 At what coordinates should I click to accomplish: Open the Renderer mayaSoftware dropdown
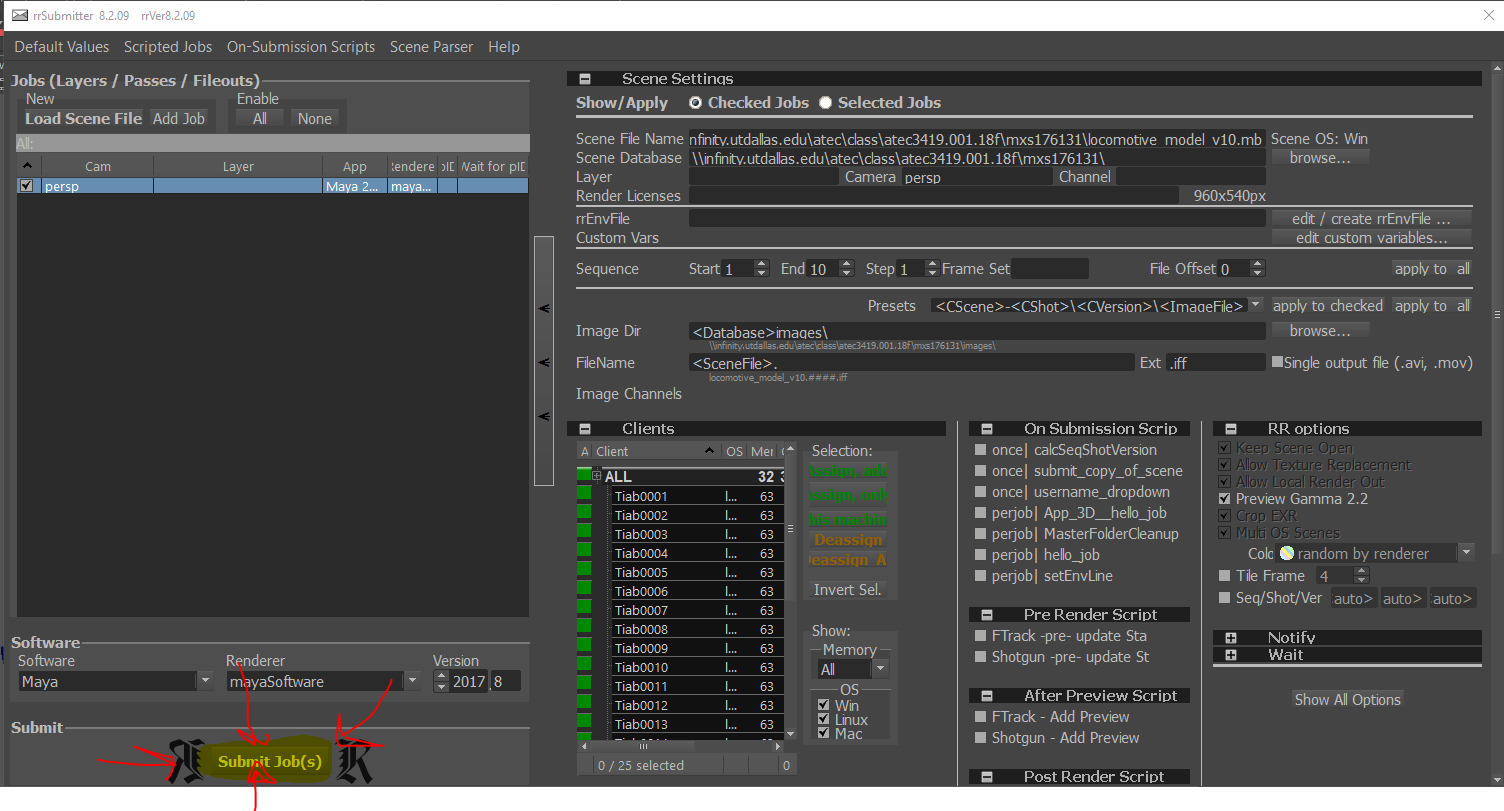pyautogui.click(x=412, y=681)
